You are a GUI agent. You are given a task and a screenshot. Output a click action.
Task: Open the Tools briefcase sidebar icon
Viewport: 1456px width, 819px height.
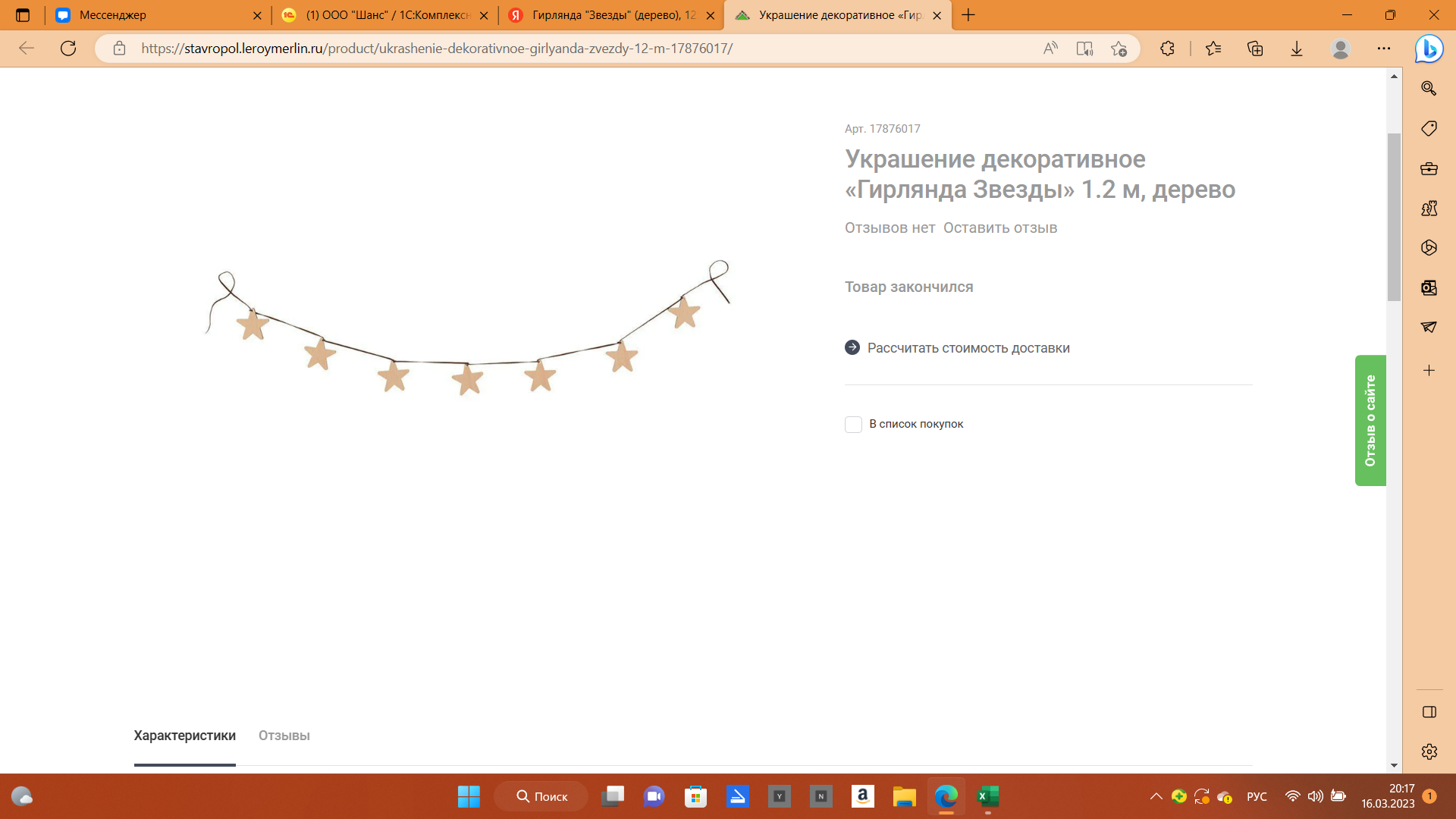pyautogui.click(x=1429, y=168)
